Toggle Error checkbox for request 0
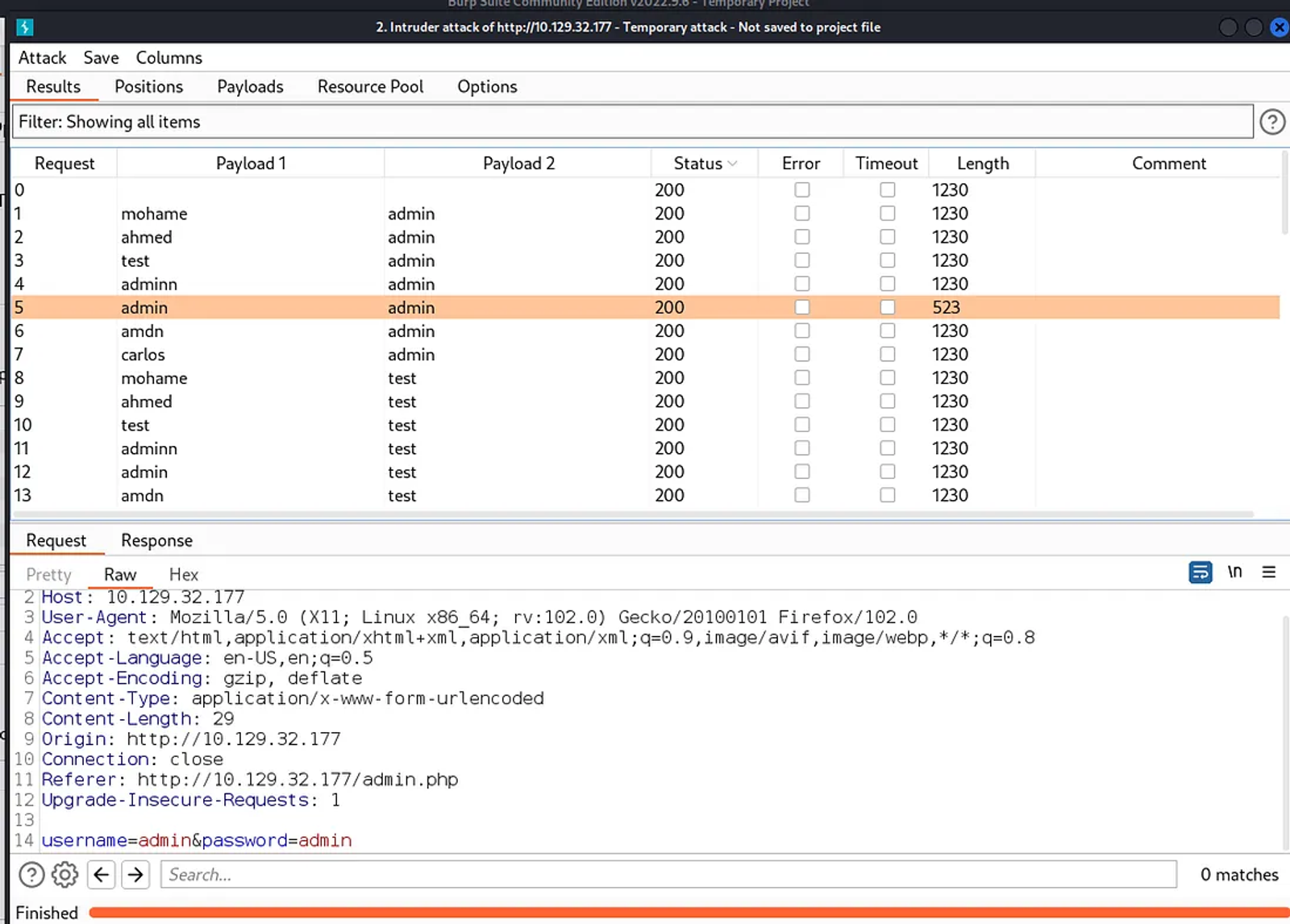 click(801, 190)
